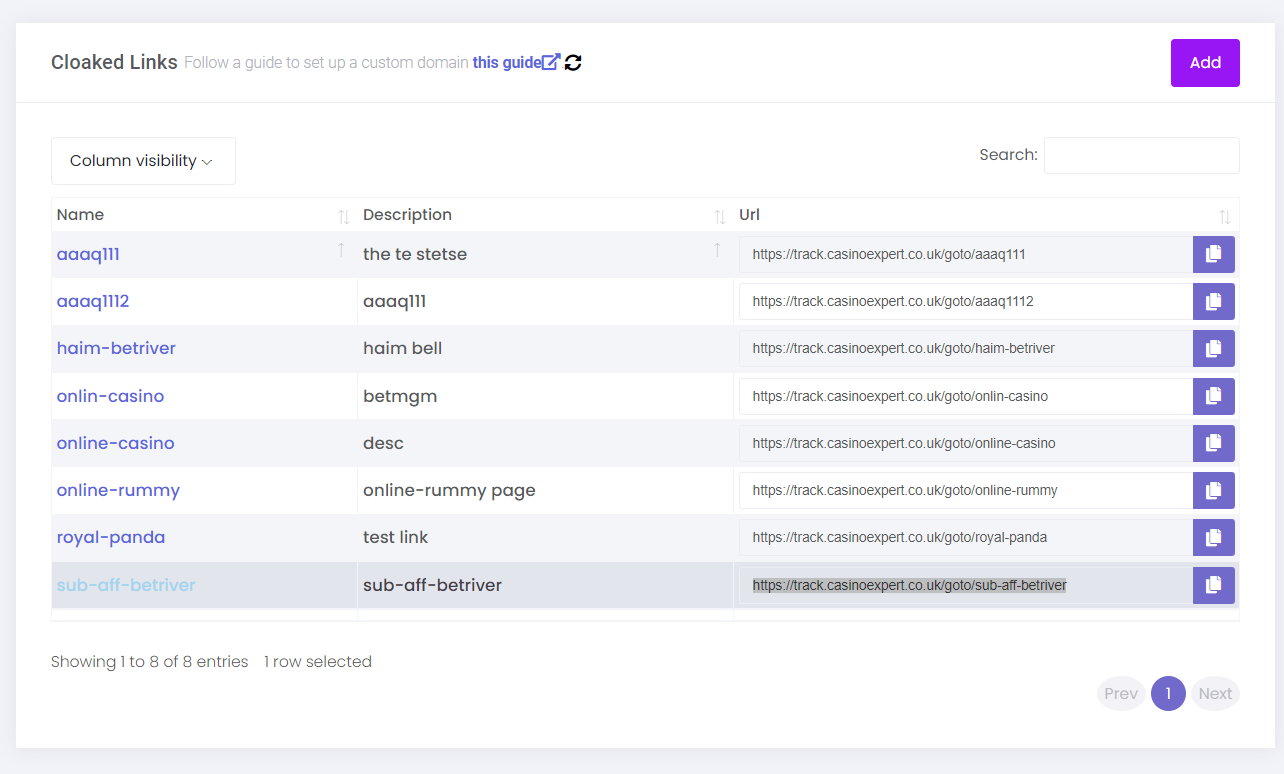Sort table by the Name column
The image size is (1284, 774).
(204, 215)
